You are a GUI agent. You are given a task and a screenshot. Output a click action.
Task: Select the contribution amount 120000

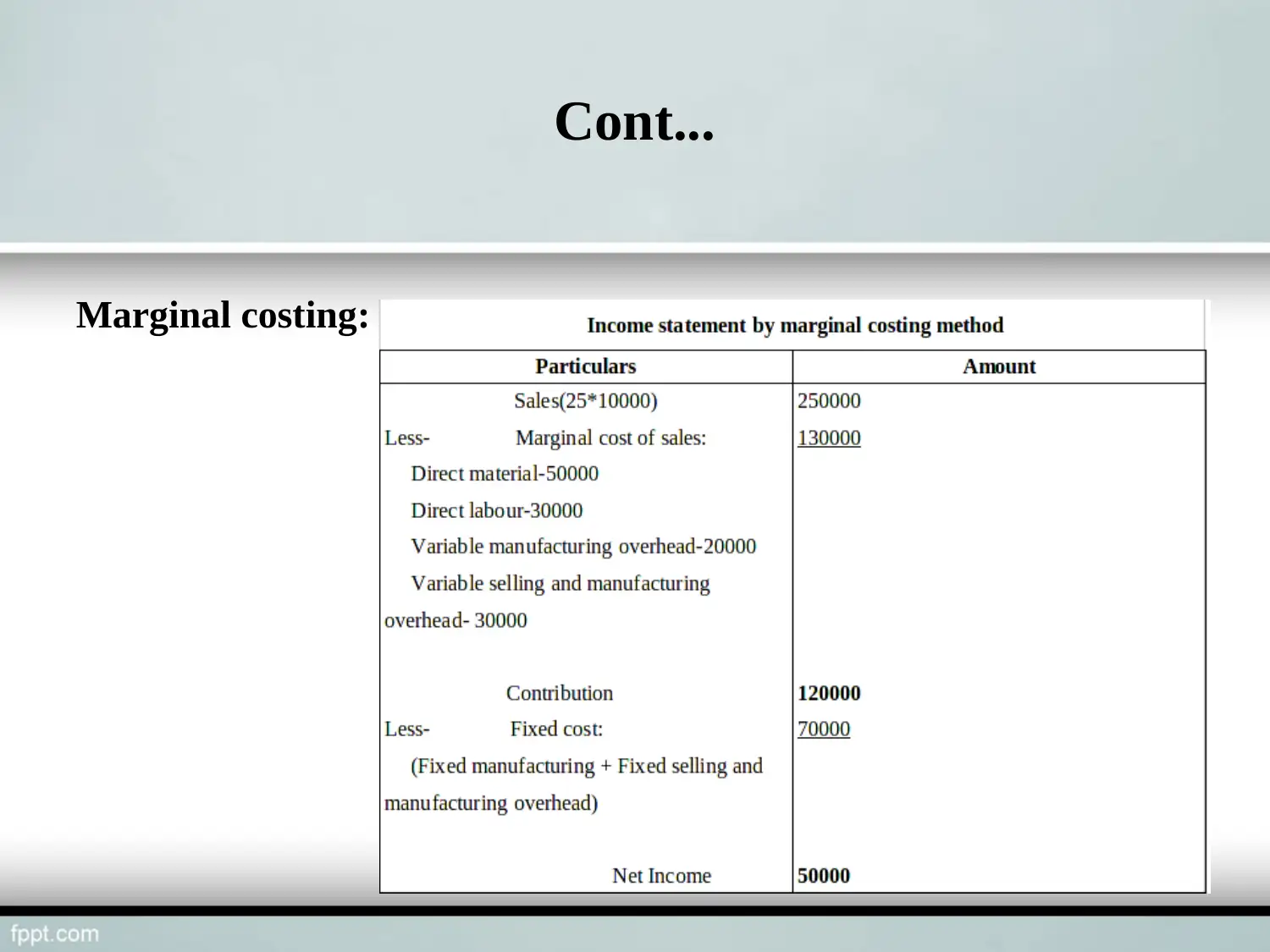click(829, 693)
